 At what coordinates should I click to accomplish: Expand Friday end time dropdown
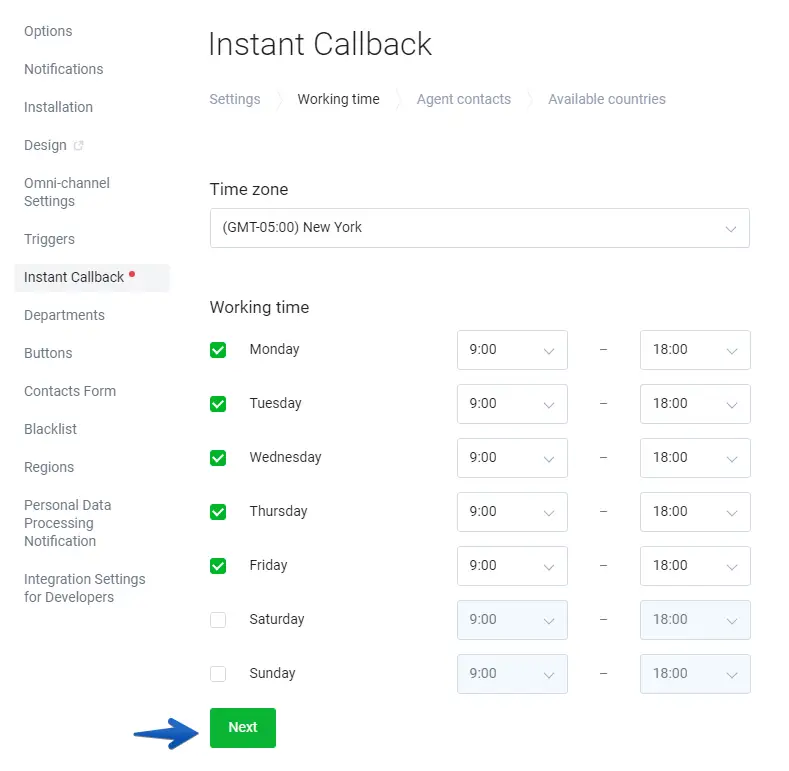(x=694, y=566)
